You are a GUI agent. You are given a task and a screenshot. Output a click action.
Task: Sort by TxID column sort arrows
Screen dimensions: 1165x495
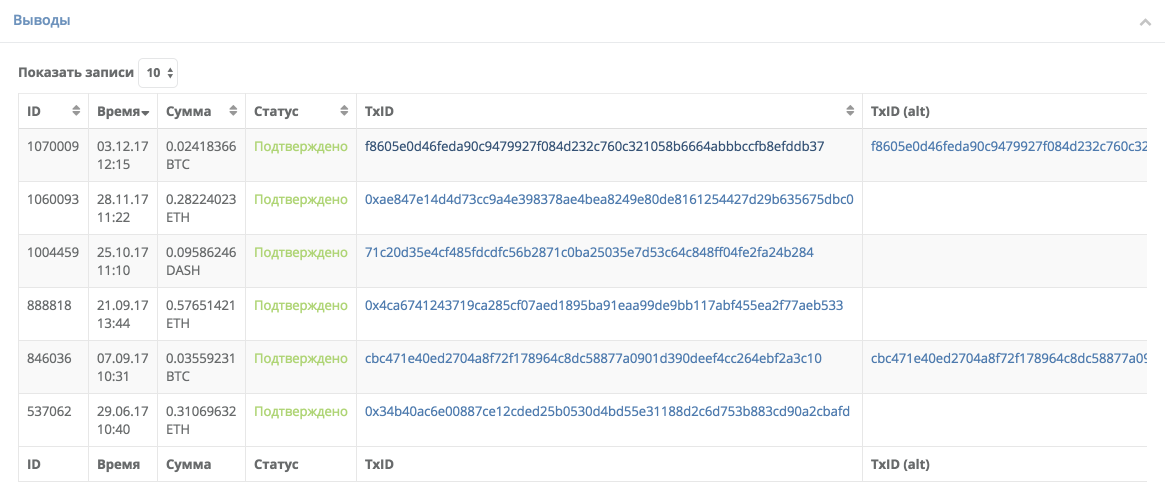[x=850, y=111]
